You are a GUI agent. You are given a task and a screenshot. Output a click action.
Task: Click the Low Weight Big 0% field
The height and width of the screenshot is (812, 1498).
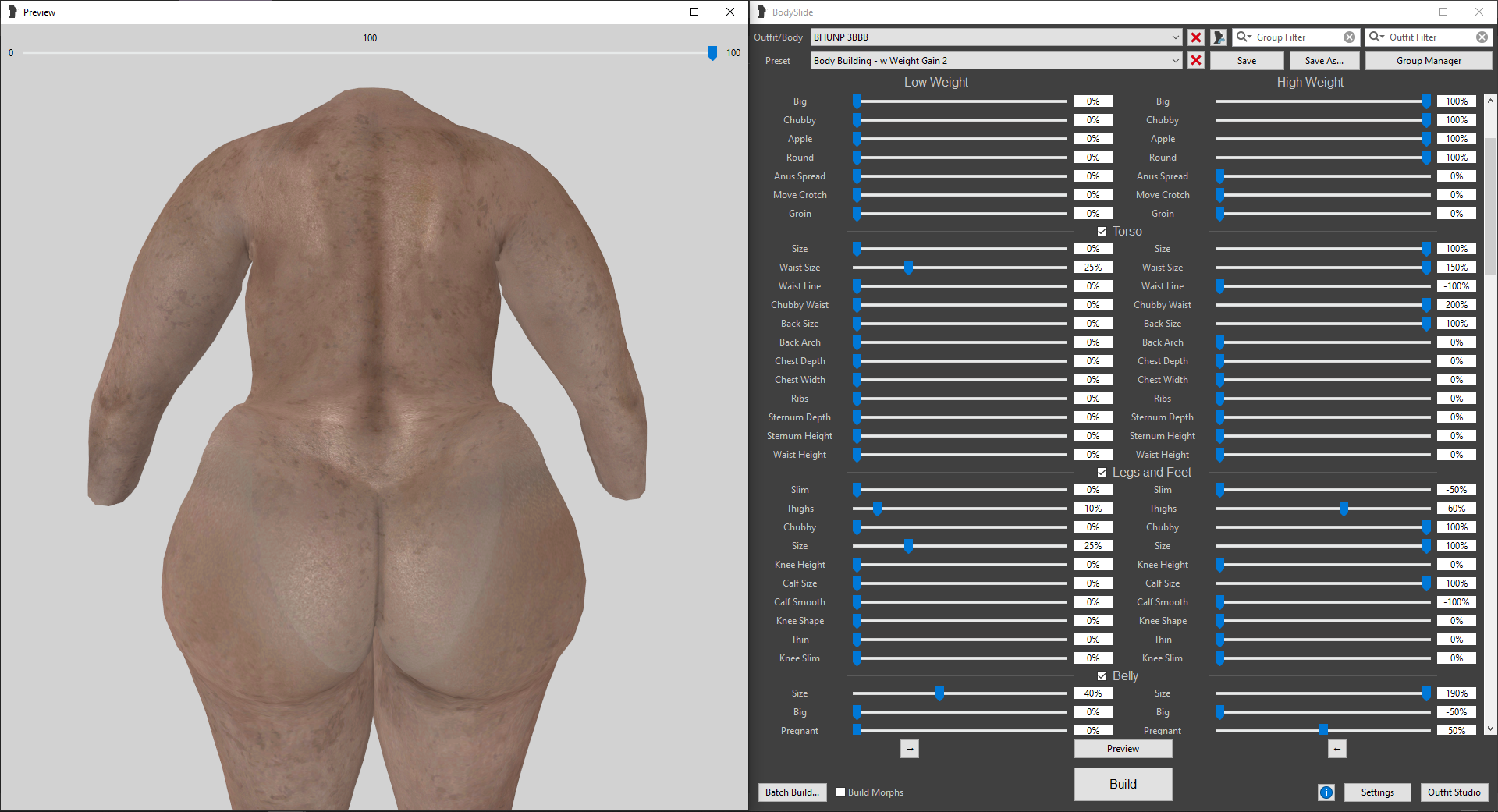1092,101
